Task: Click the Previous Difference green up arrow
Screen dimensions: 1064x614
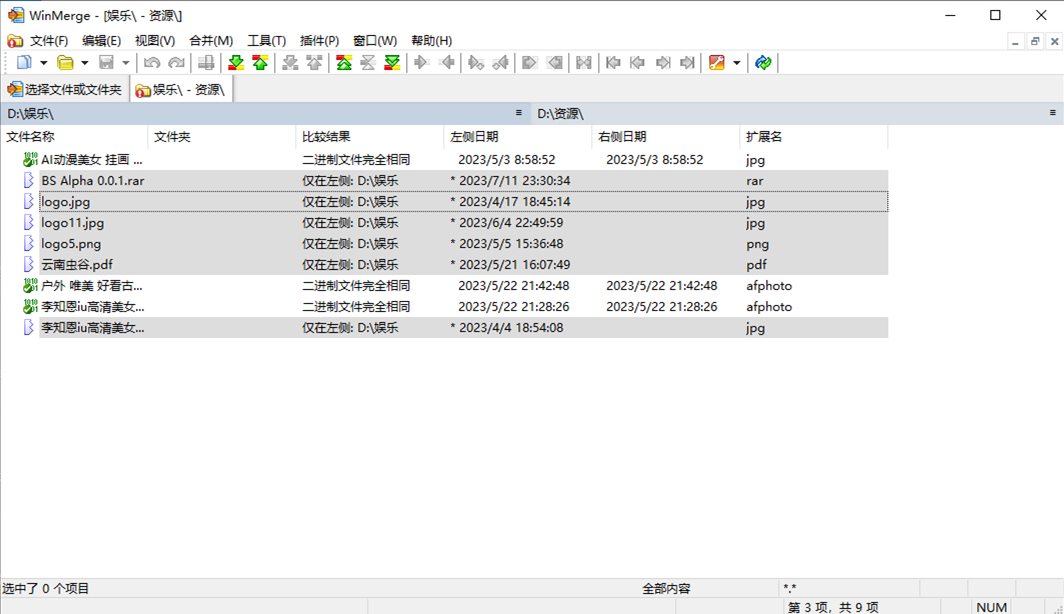Action: pos(260,63)
